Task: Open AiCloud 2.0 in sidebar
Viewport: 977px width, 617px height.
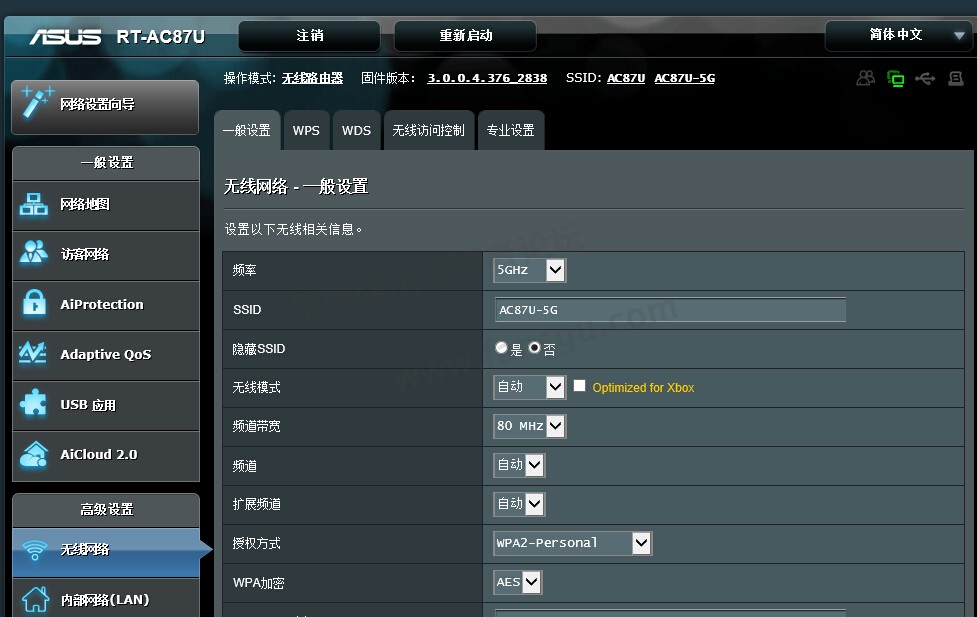Action: 106,456
